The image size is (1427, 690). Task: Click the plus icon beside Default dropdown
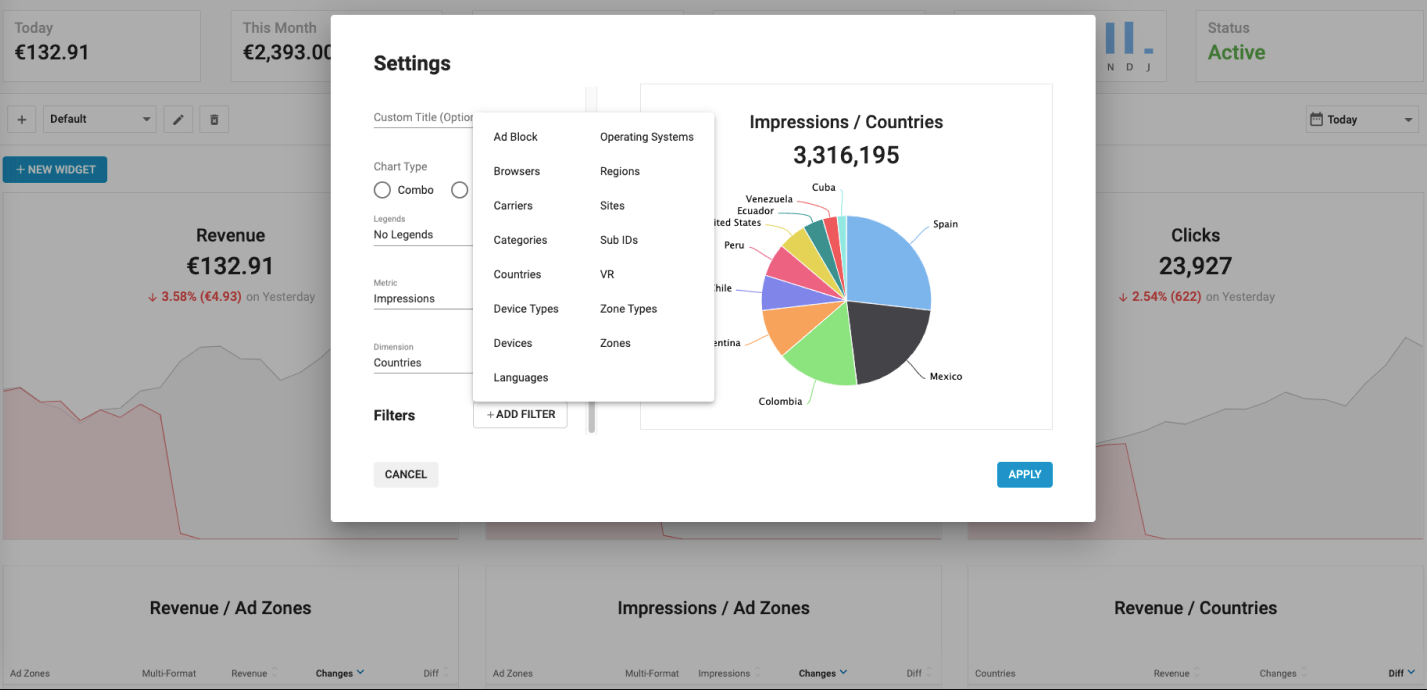coord(22,119)
